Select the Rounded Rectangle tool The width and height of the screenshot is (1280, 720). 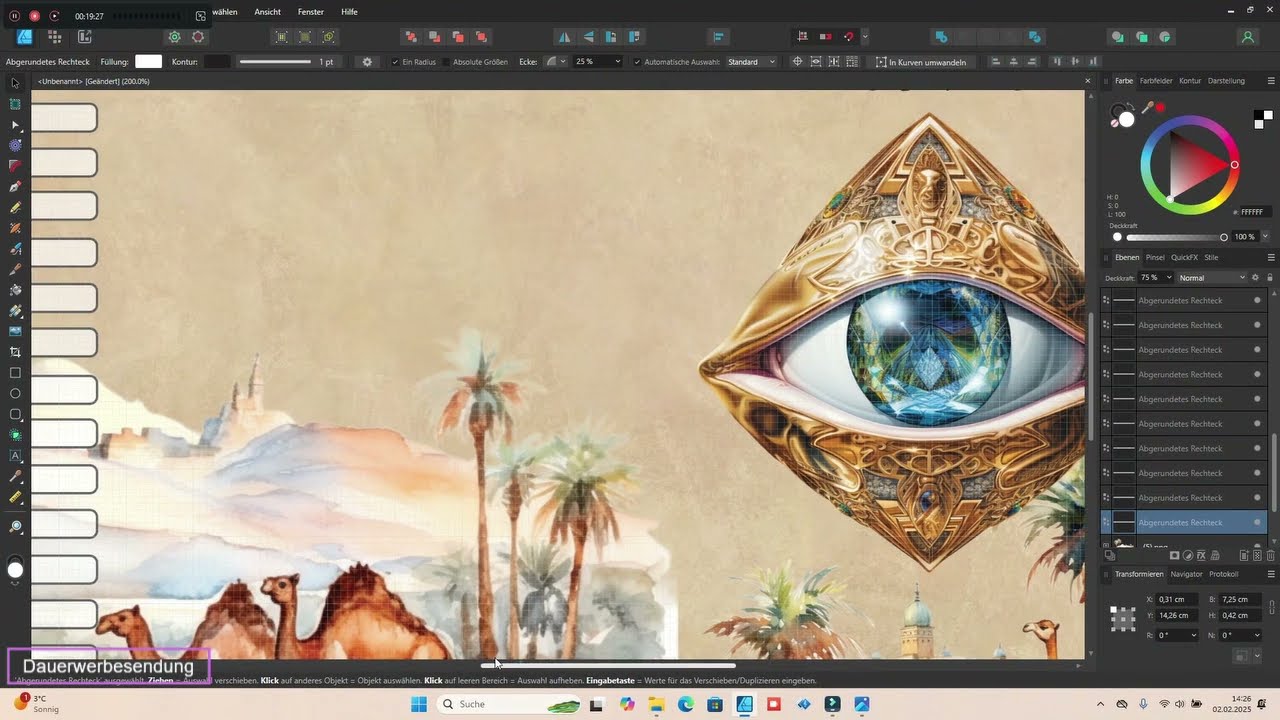(15, 414)
